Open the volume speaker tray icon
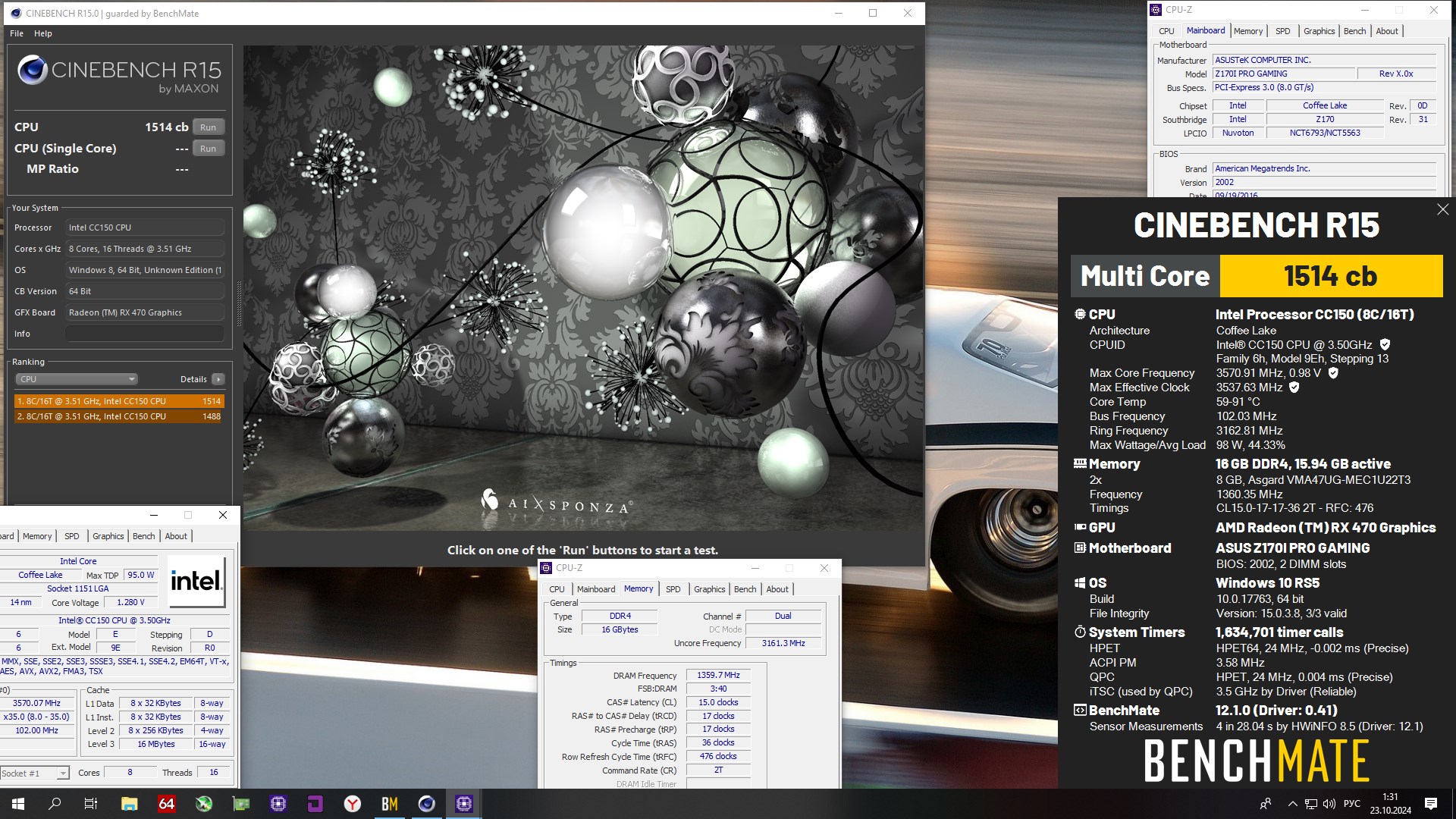This screenshot has height=819, width=1456. coord(1329,804)
